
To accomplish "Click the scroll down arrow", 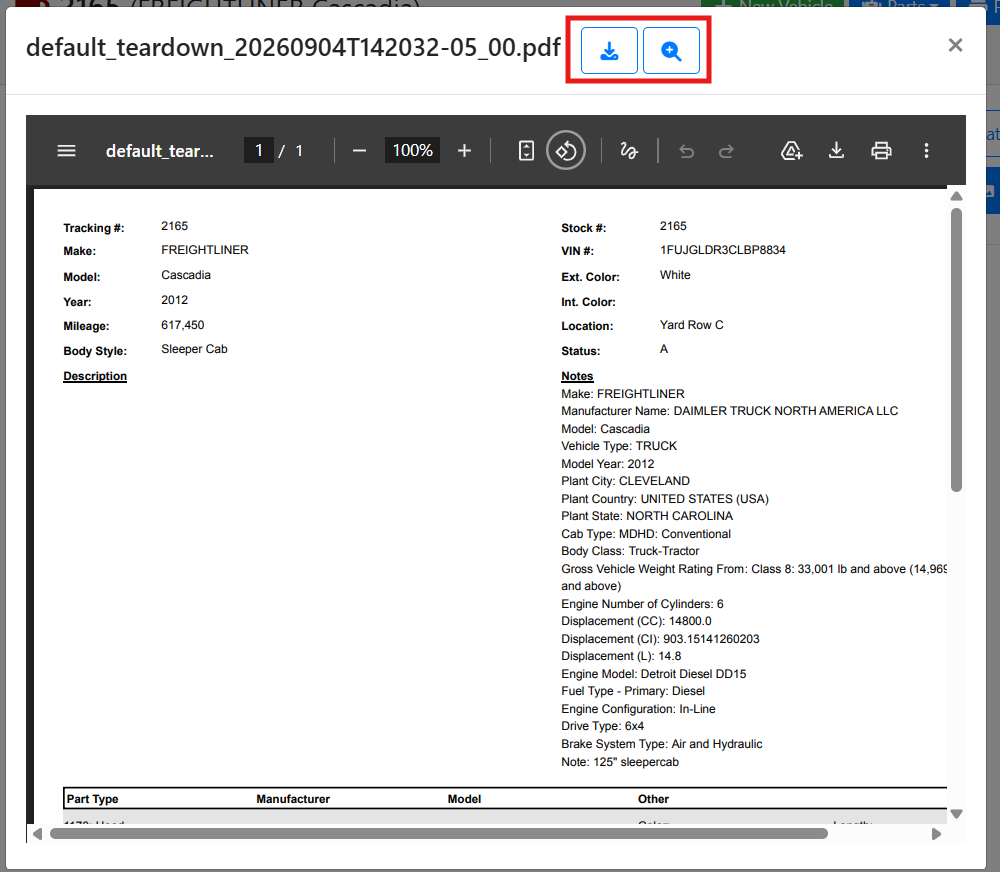I will pos(956,813).
